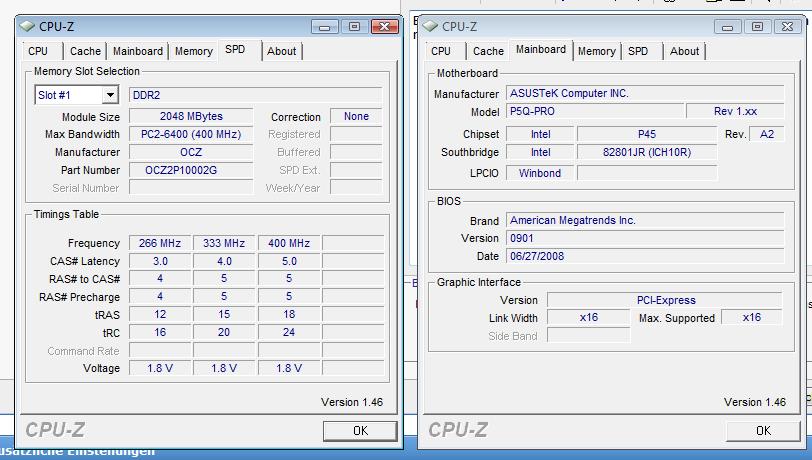This screenshot has height=460, width=812.
Task: Close the left CPU-Z window
Action: [x=385, y=26]
